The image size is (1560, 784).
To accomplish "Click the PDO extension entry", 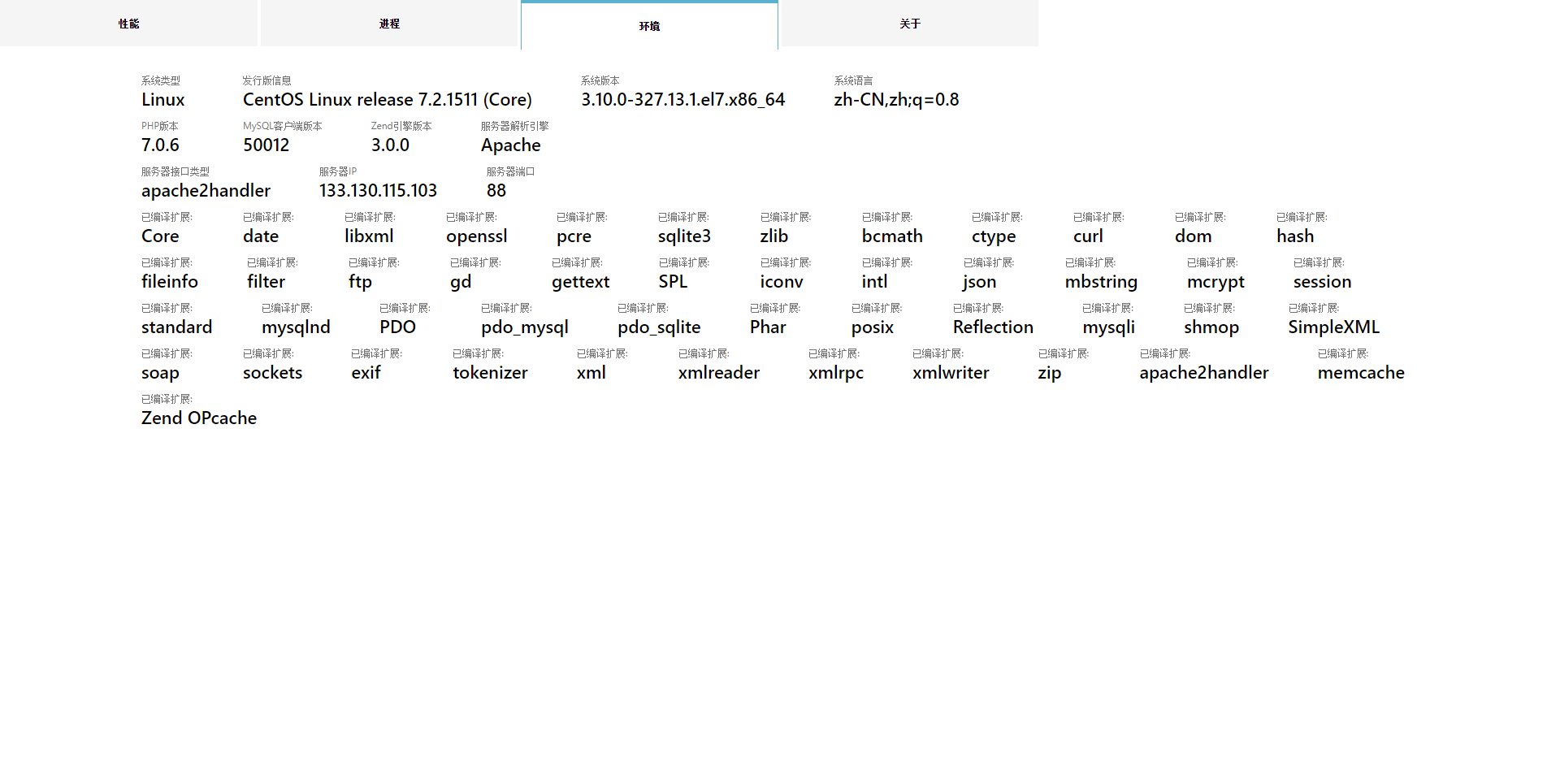I will coord(397,327).
